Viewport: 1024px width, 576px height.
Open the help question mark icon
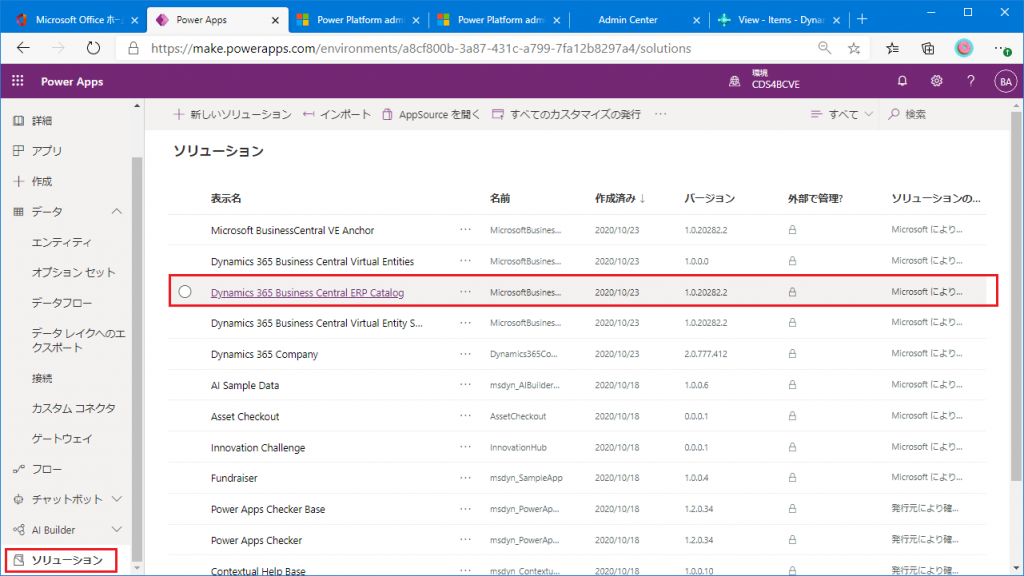970,81
